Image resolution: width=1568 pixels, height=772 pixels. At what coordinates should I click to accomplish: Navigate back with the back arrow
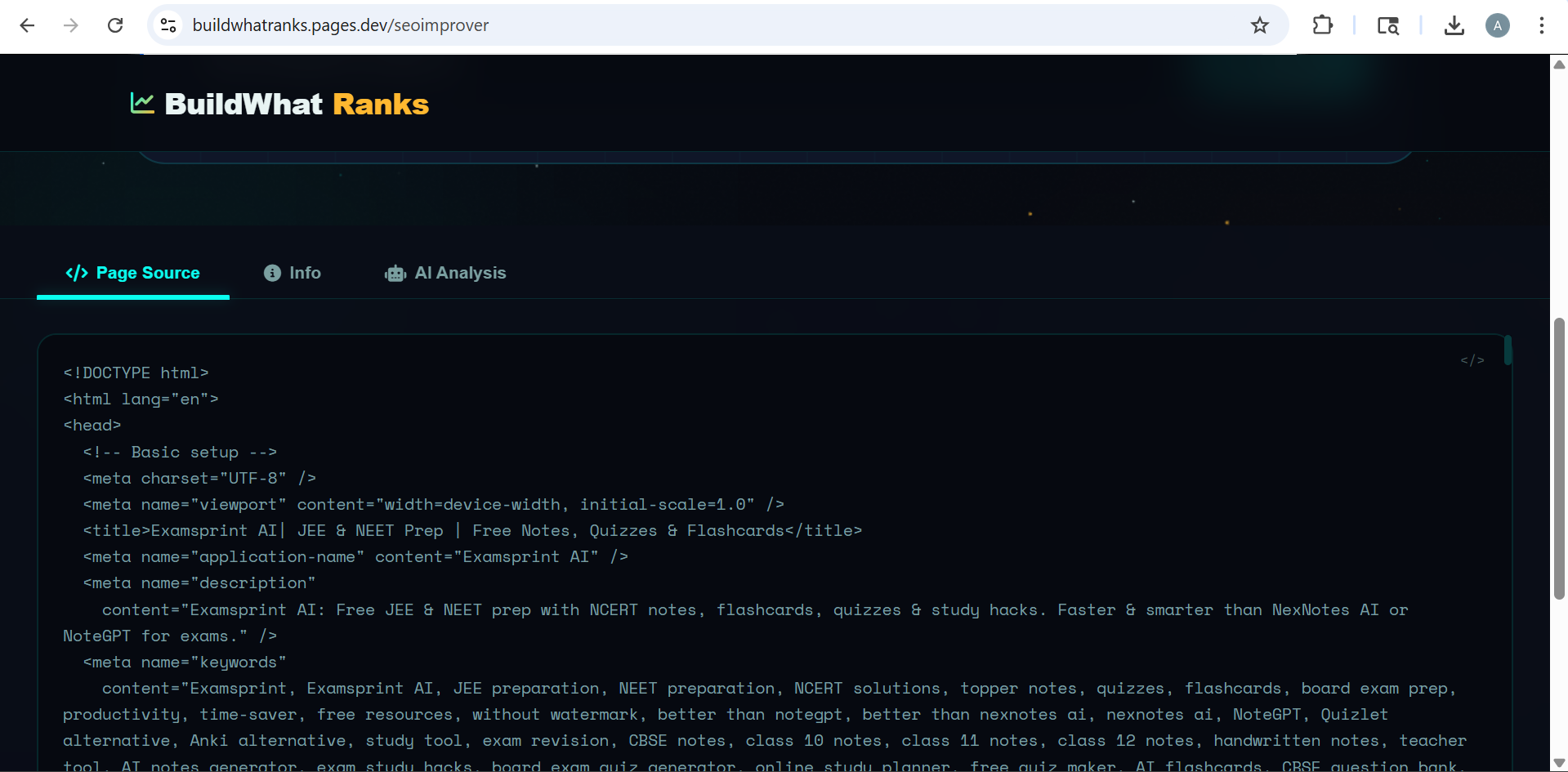tap(27, 25)
